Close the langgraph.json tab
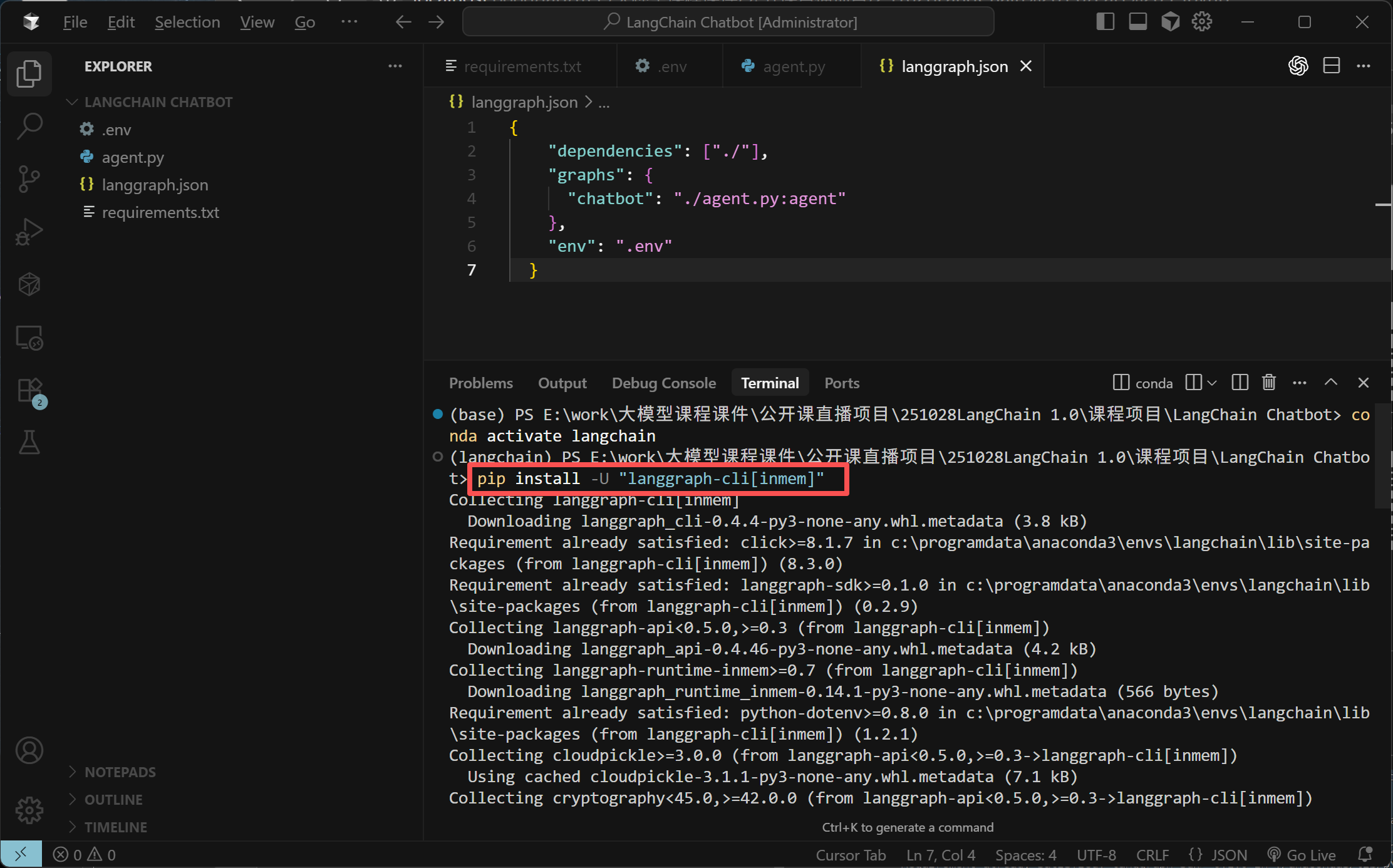Screen dimensions: 1393x868 coord(1026,66)
